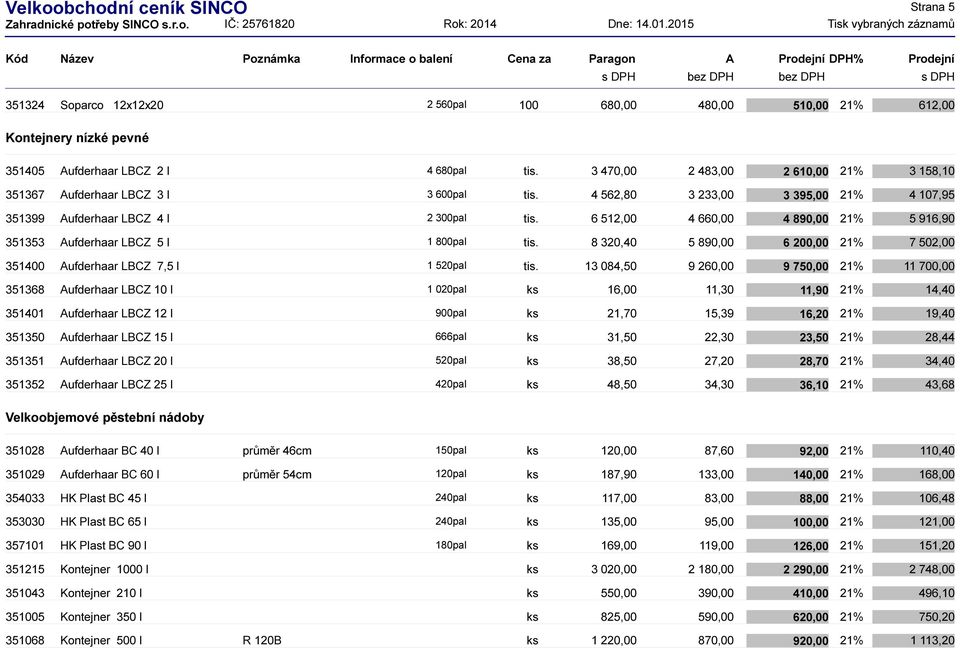This screenshot has width=960, height=648.
Task: Click the note 'průměr 46cm'
Action: (x=277, y=451)
